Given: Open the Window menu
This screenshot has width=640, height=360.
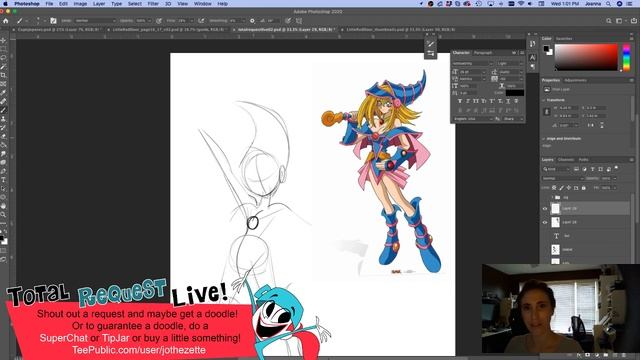Looking at the screenshot, I should [x=202, y=4].
